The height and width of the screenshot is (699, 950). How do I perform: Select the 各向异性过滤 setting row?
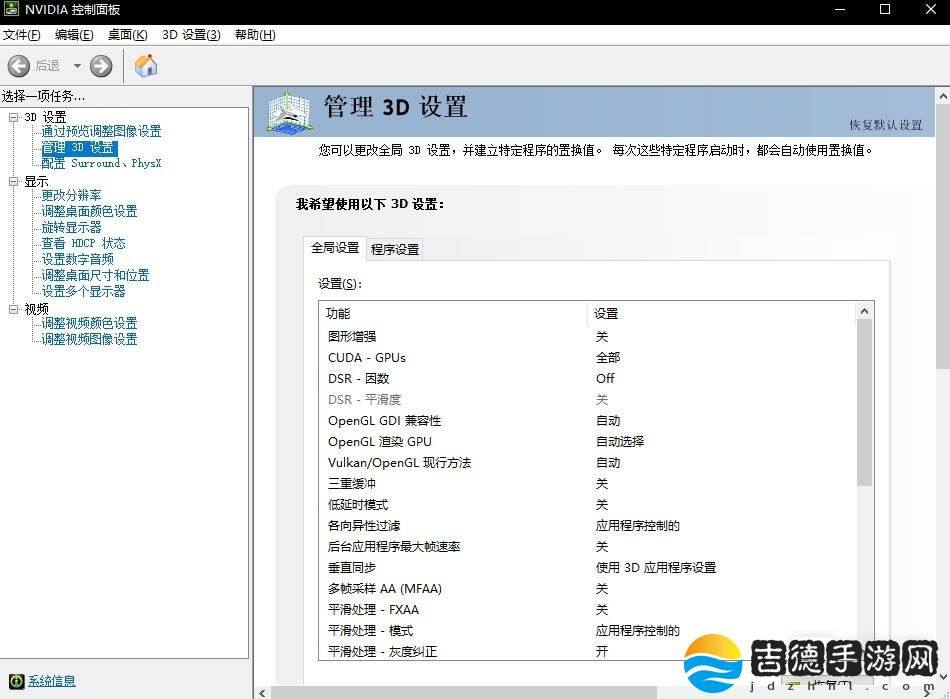(x=588, y=526)
